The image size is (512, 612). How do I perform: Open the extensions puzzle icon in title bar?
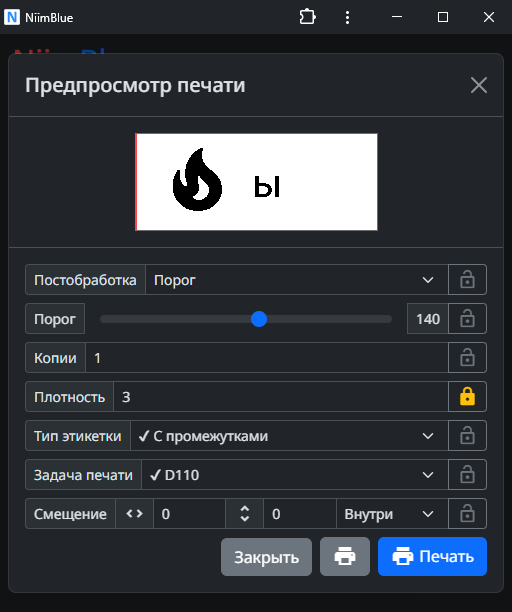click(308, 17)
